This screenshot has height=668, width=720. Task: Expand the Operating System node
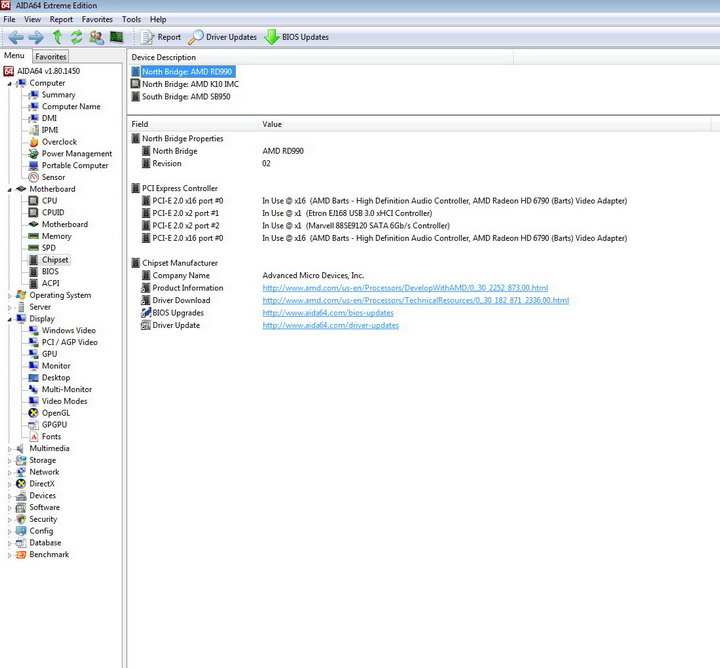pyautogui.click(x=9, y=296)
